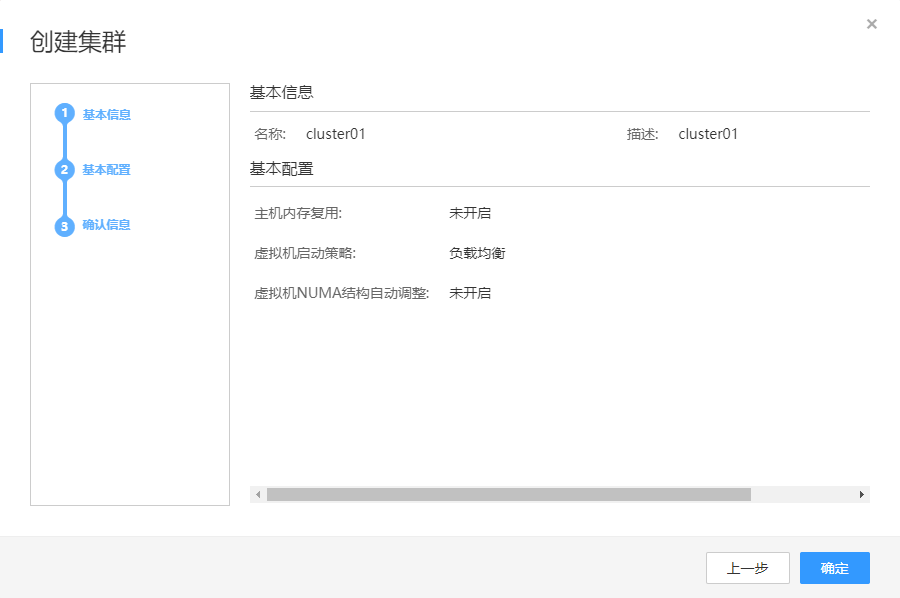The width and height of the screenshot is (900, 598).
Task: Click the 负载均衡 value
Action: click(x=477, y=253)
